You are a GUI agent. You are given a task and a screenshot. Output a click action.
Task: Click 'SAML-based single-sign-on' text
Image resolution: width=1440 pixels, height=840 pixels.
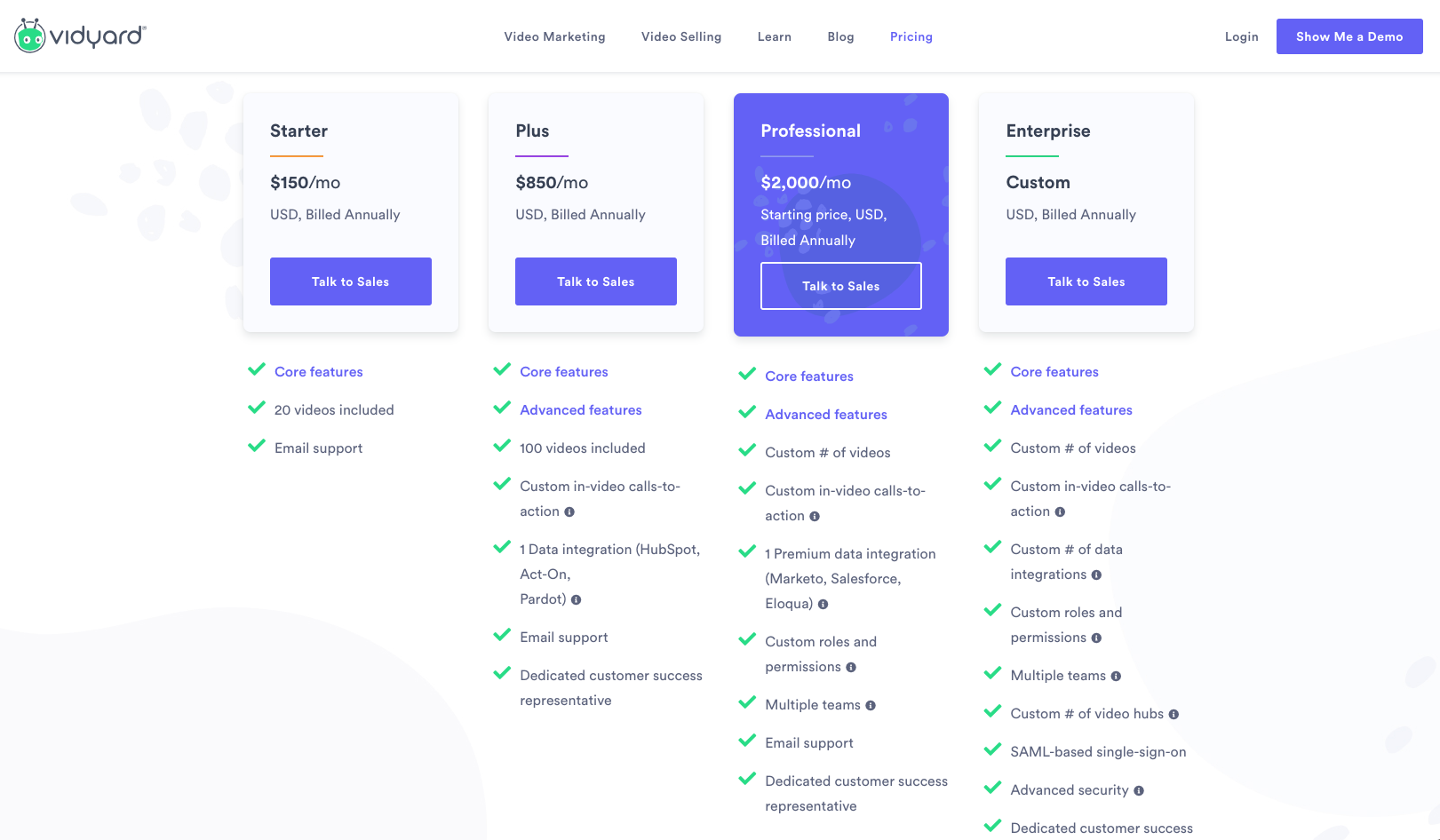[1098, 752]
